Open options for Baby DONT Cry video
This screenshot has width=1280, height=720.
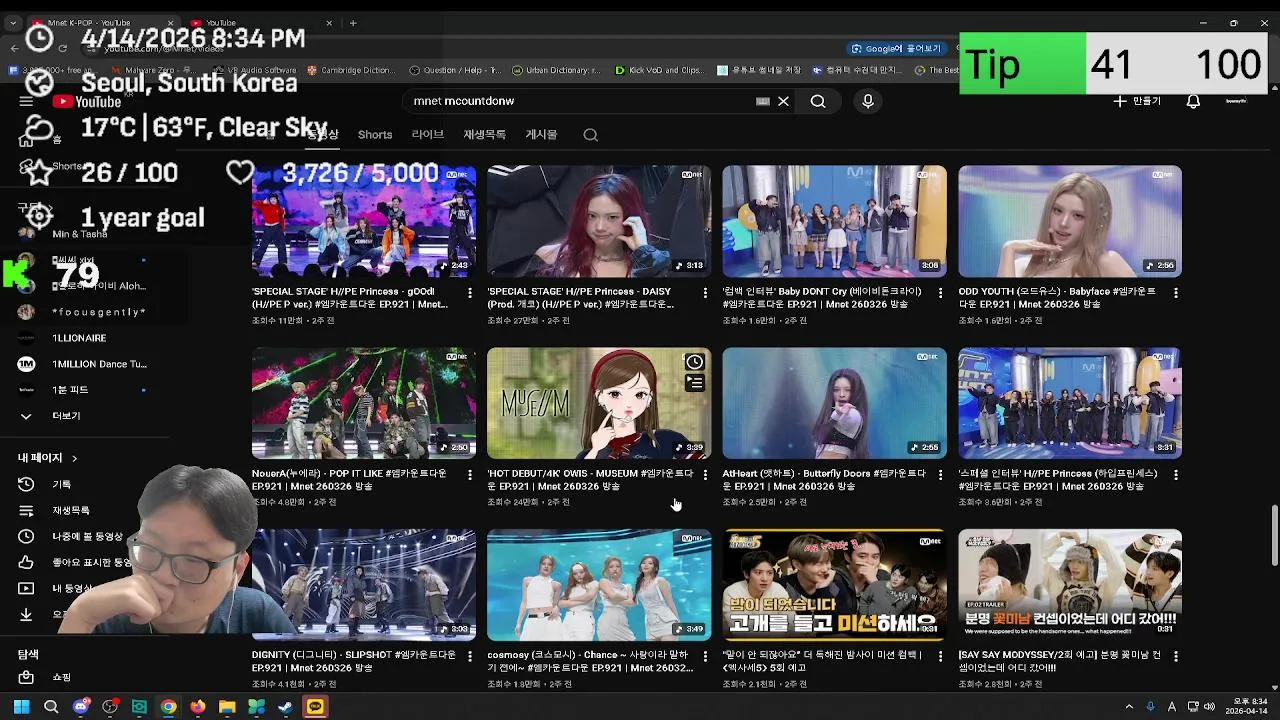940,293
